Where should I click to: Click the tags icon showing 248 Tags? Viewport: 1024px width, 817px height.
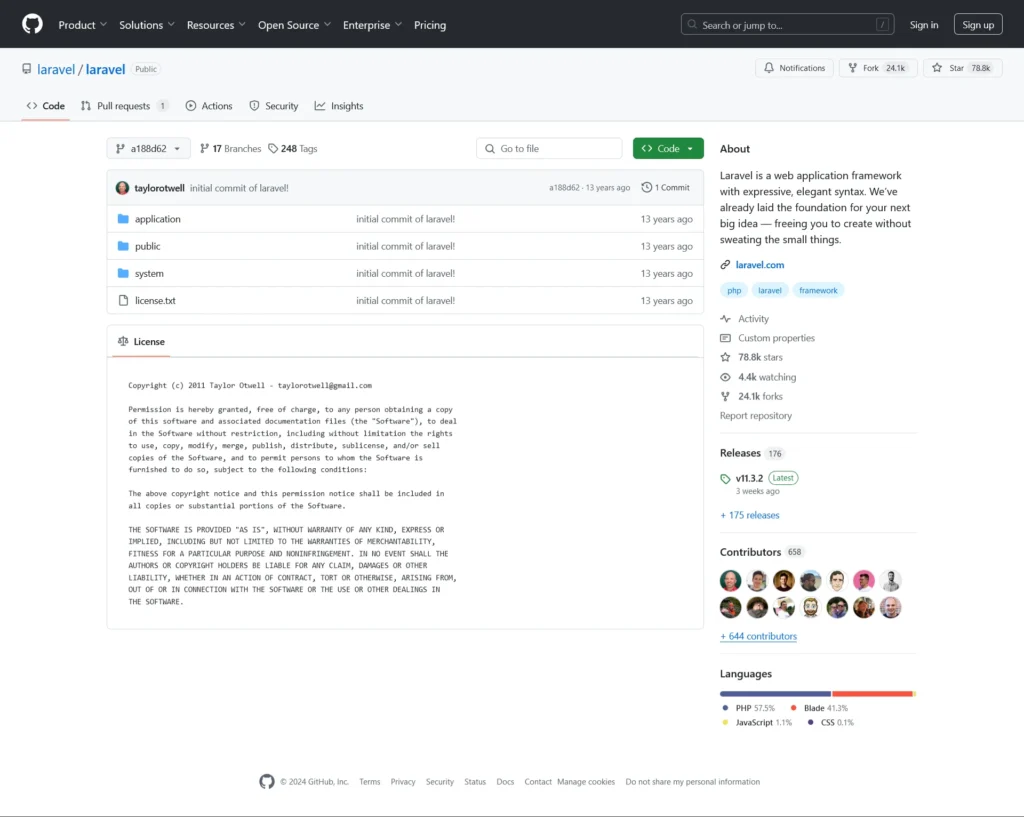[272, 148]
